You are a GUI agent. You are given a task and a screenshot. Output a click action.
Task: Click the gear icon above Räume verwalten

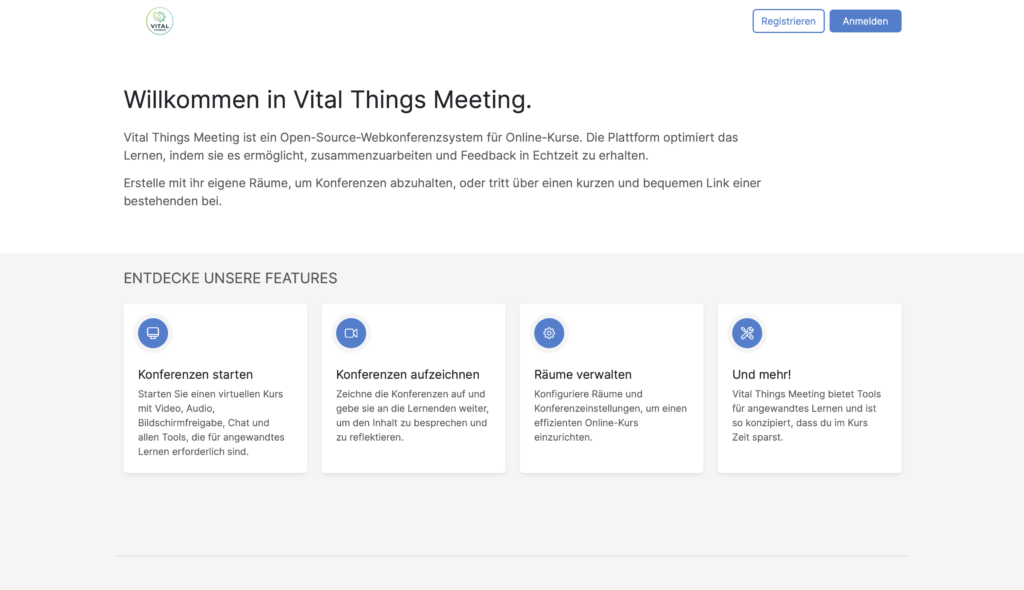[549, 333]
